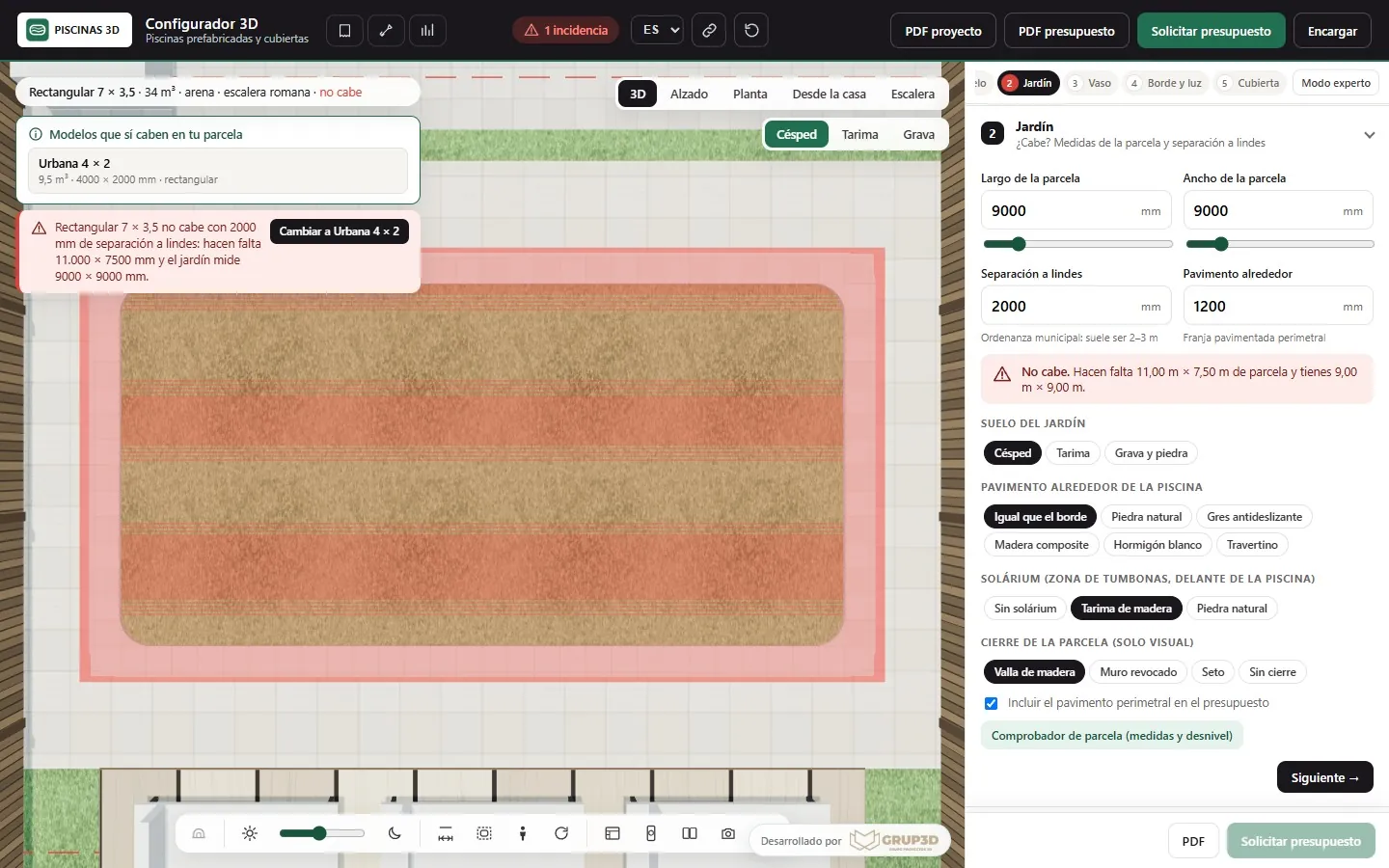Select Piedra natural for pool surround pavement
The image size is (1389, 868).
(1146, 517)
